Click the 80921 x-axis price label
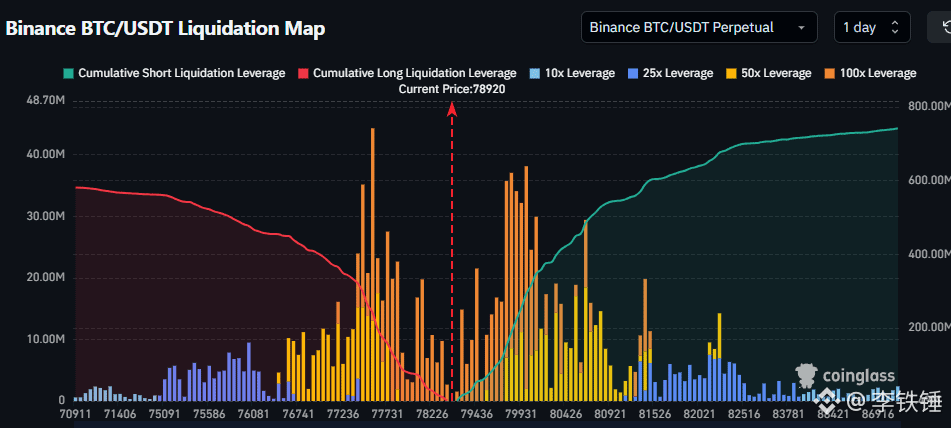Screen dimensions: 951x428 (x=610, y=415)
